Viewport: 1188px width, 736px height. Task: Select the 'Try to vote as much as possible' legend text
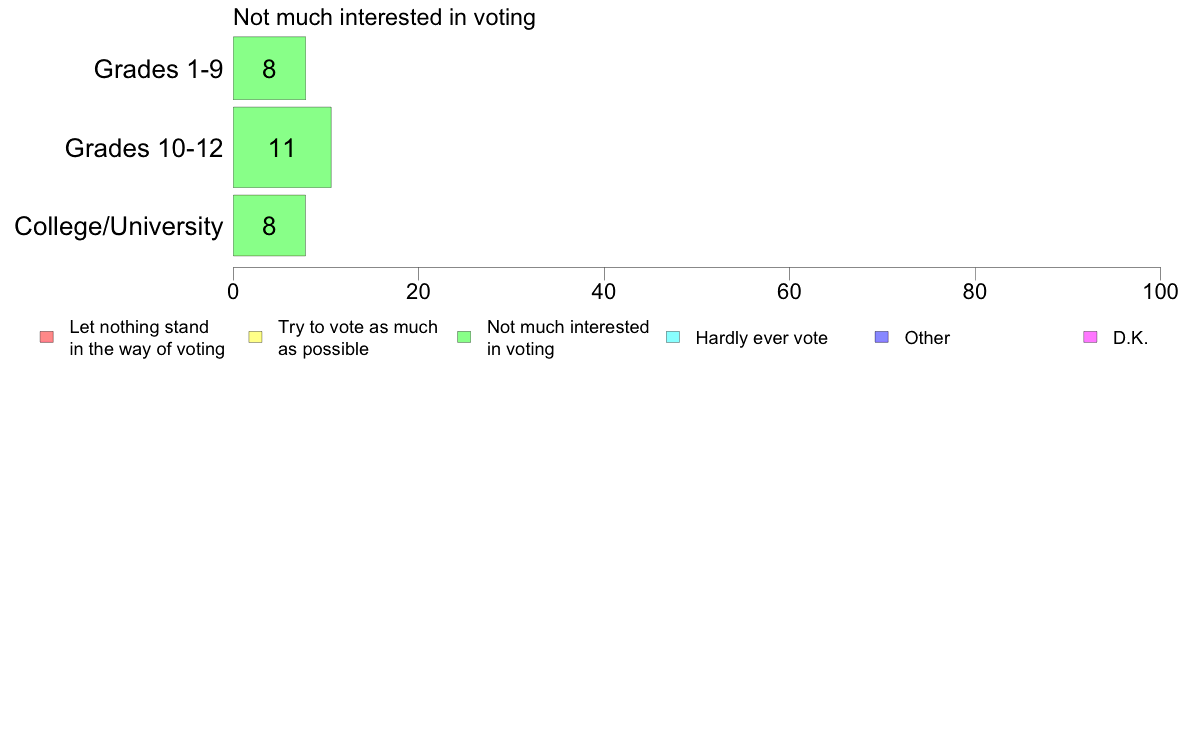click(357, 338)
